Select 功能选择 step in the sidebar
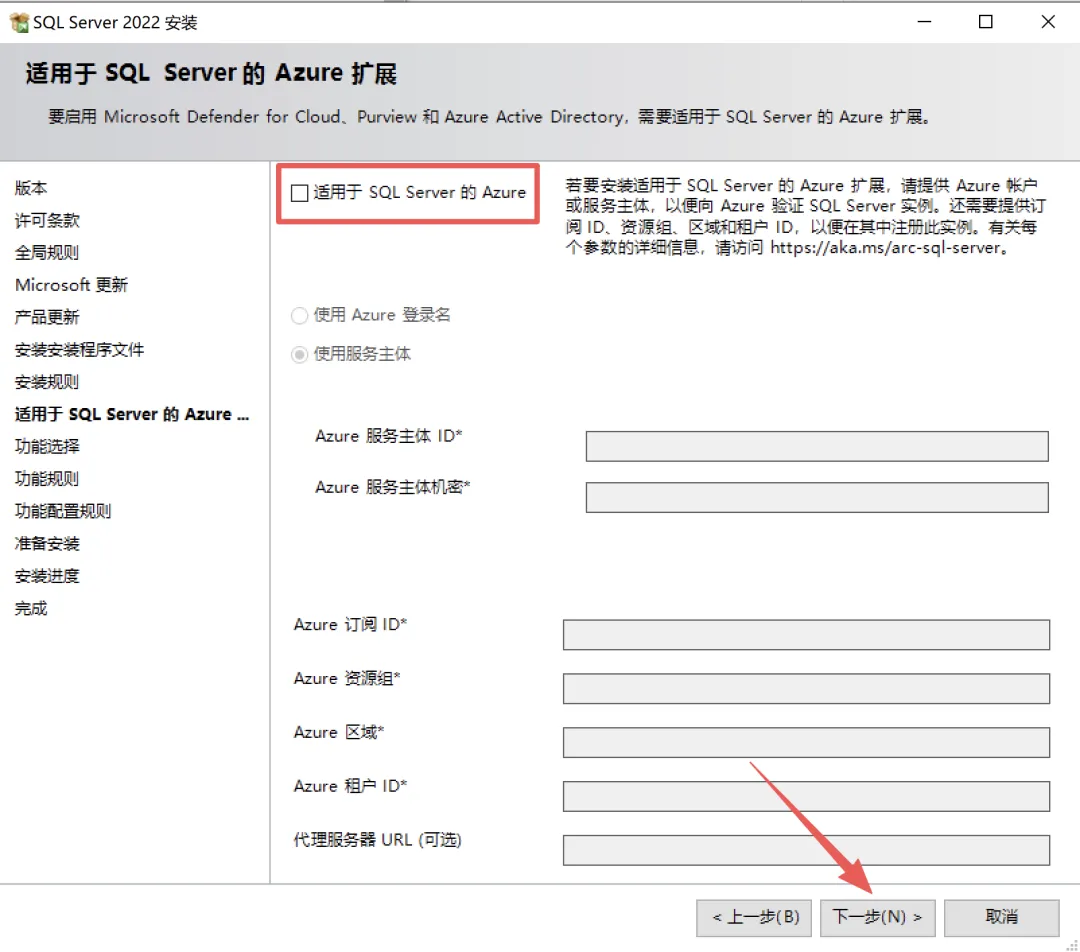1080x952 pixels. 47,446
